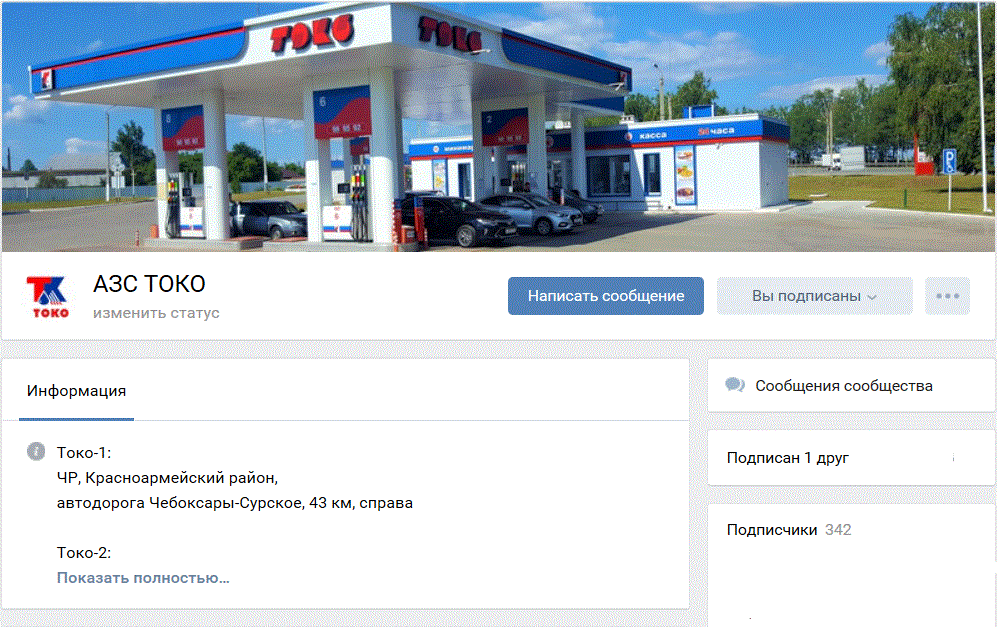Viewport: 997px width, 627px height.
Task: Open the Сообщения сообщества link
Action: pyautogui.click(x=844, y=386)
